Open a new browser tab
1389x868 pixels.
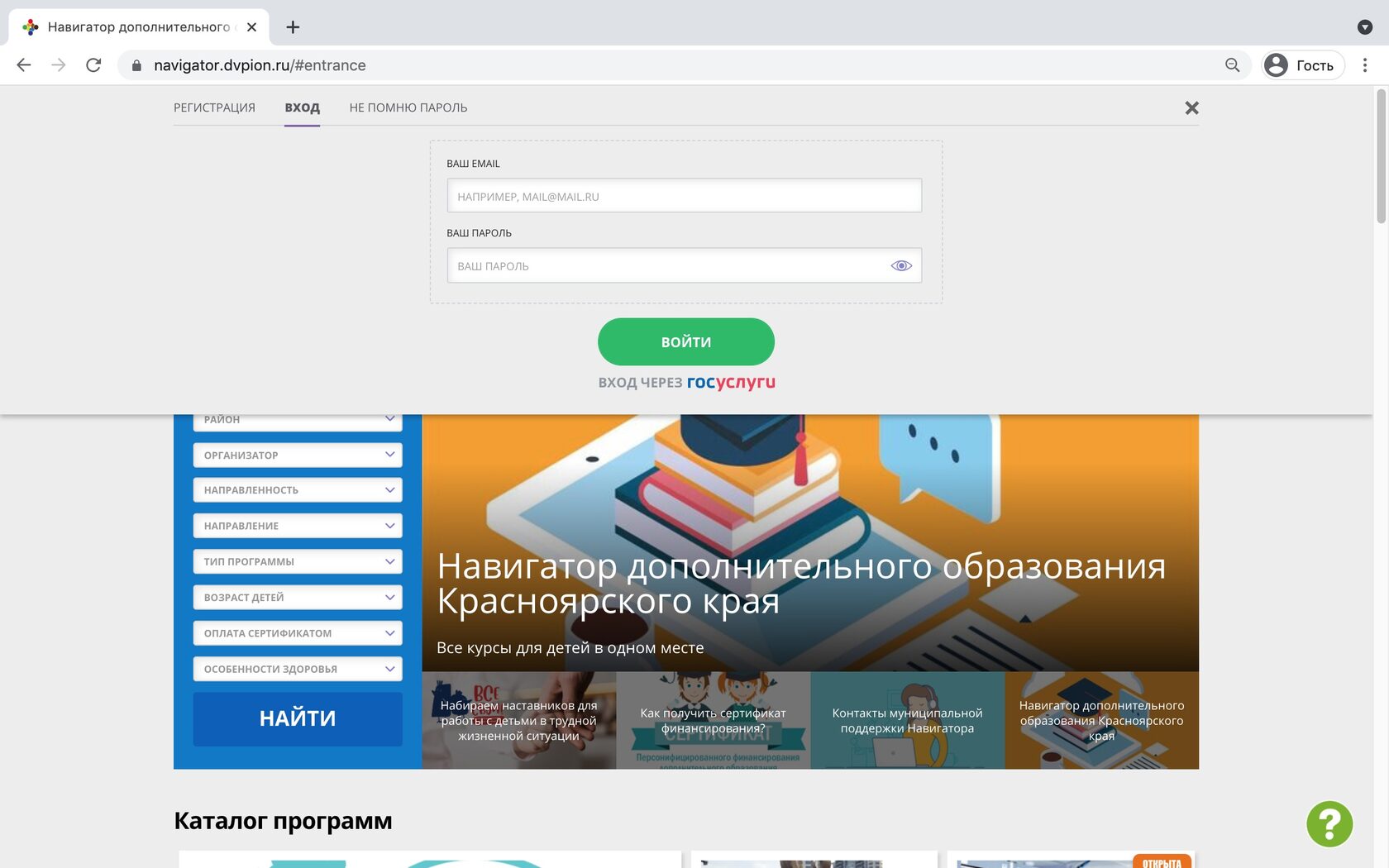click(x=293, y=27)
